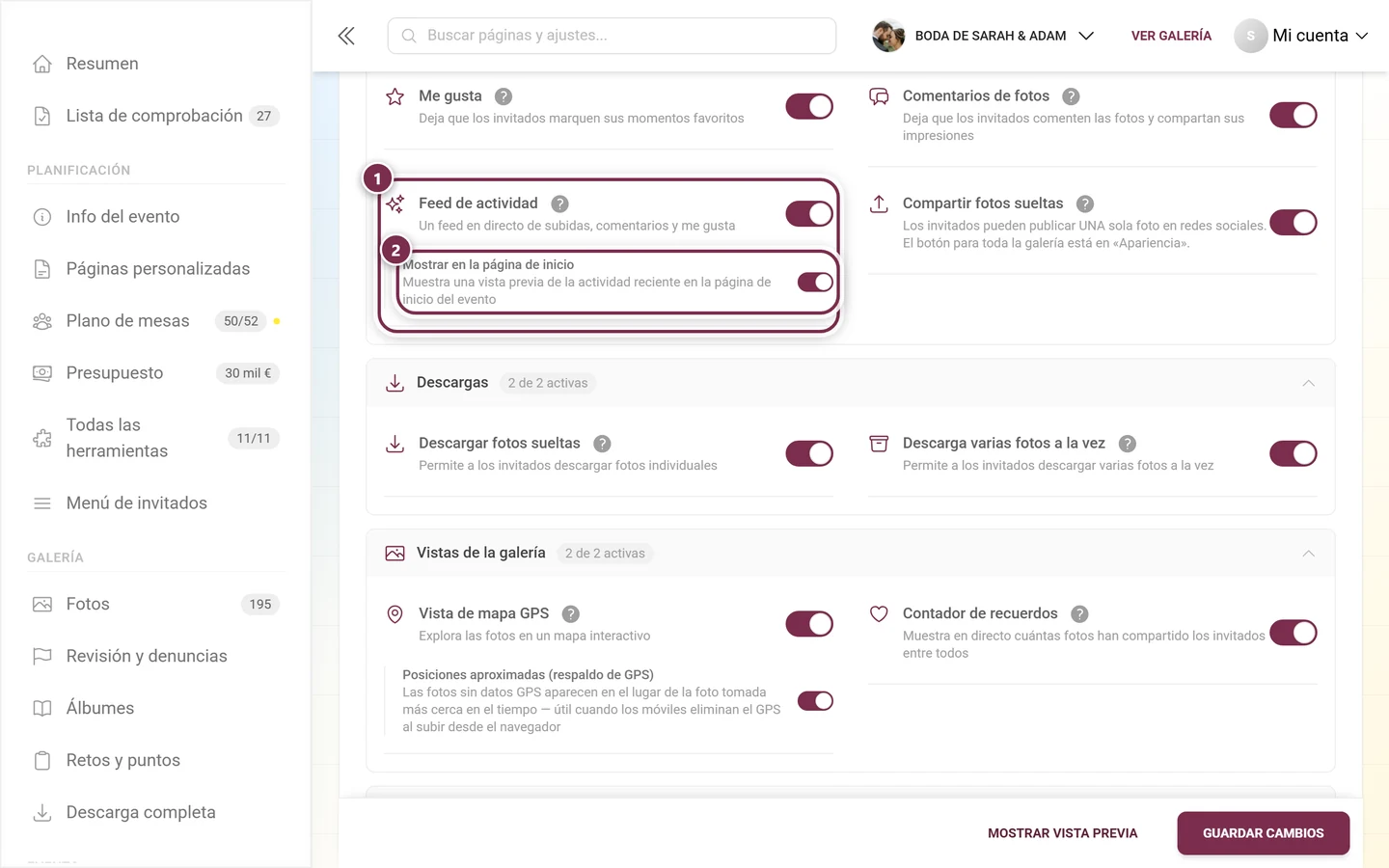Click the Álbumes book icon
This screenshot has height=868, width=1389.
point(42,709)
